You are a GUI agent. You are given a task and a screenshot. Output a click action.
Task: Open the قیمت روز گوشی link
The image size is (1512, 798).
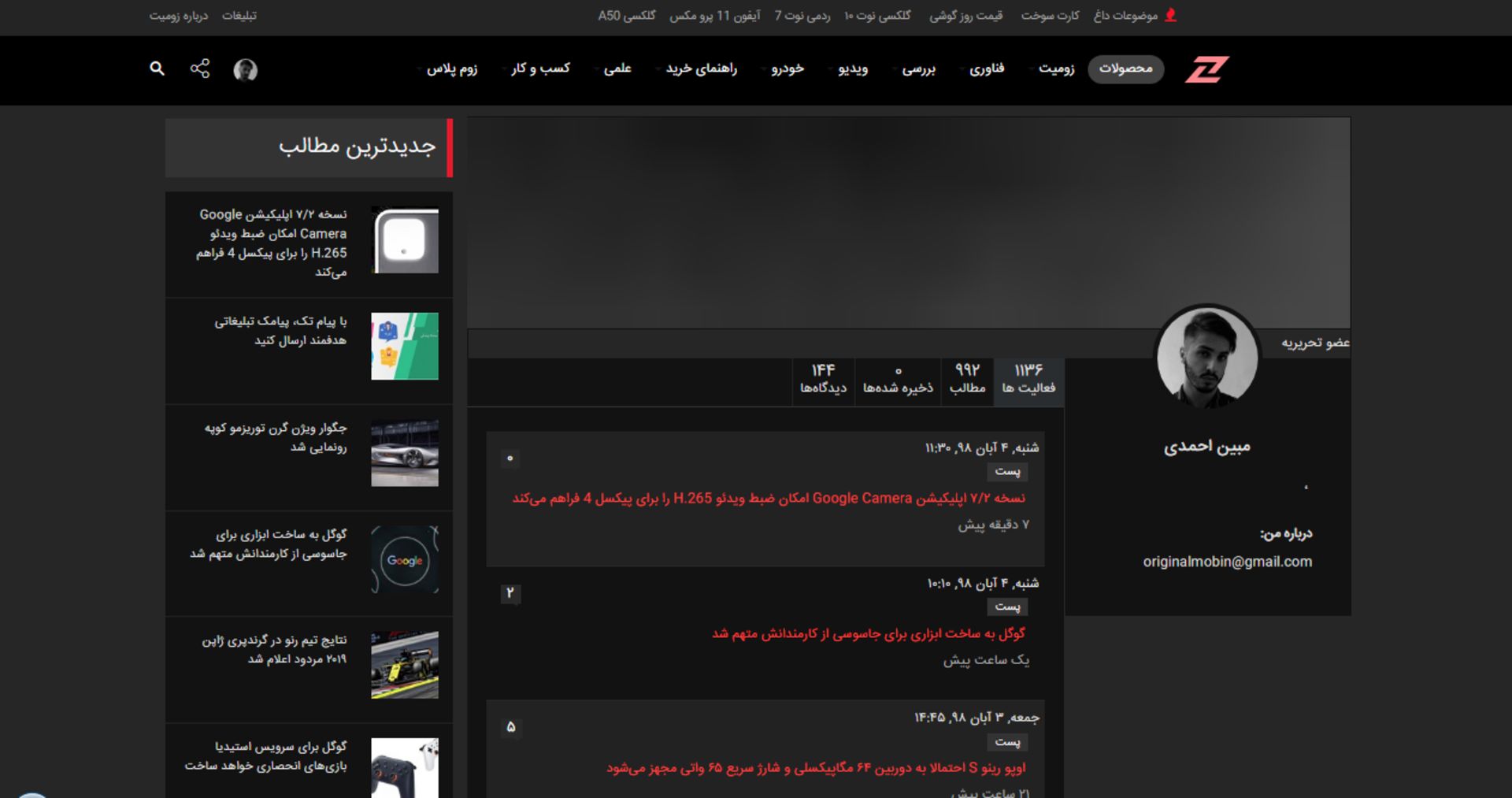tap(966, 16)
